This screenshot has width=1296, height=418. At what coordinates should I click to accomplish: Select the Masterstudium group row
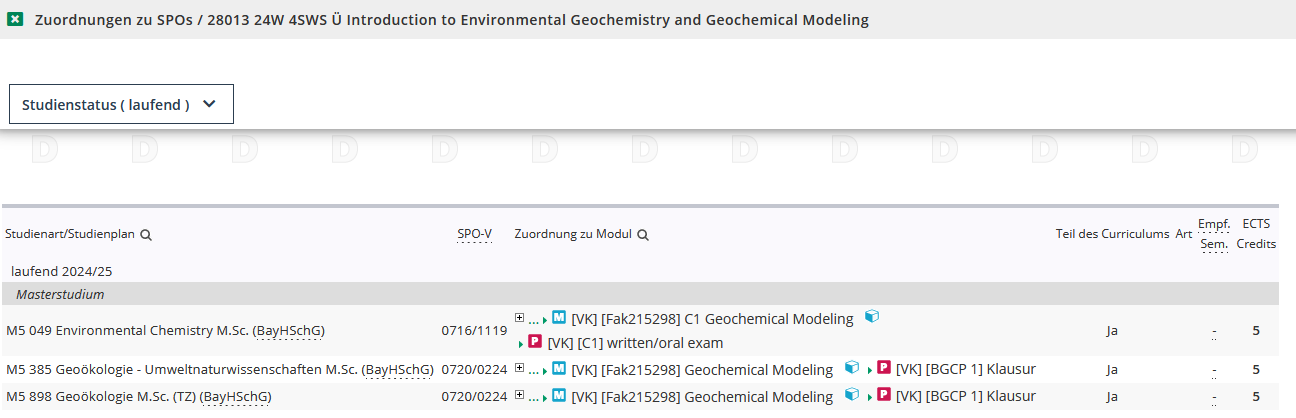tap(60, 294)
